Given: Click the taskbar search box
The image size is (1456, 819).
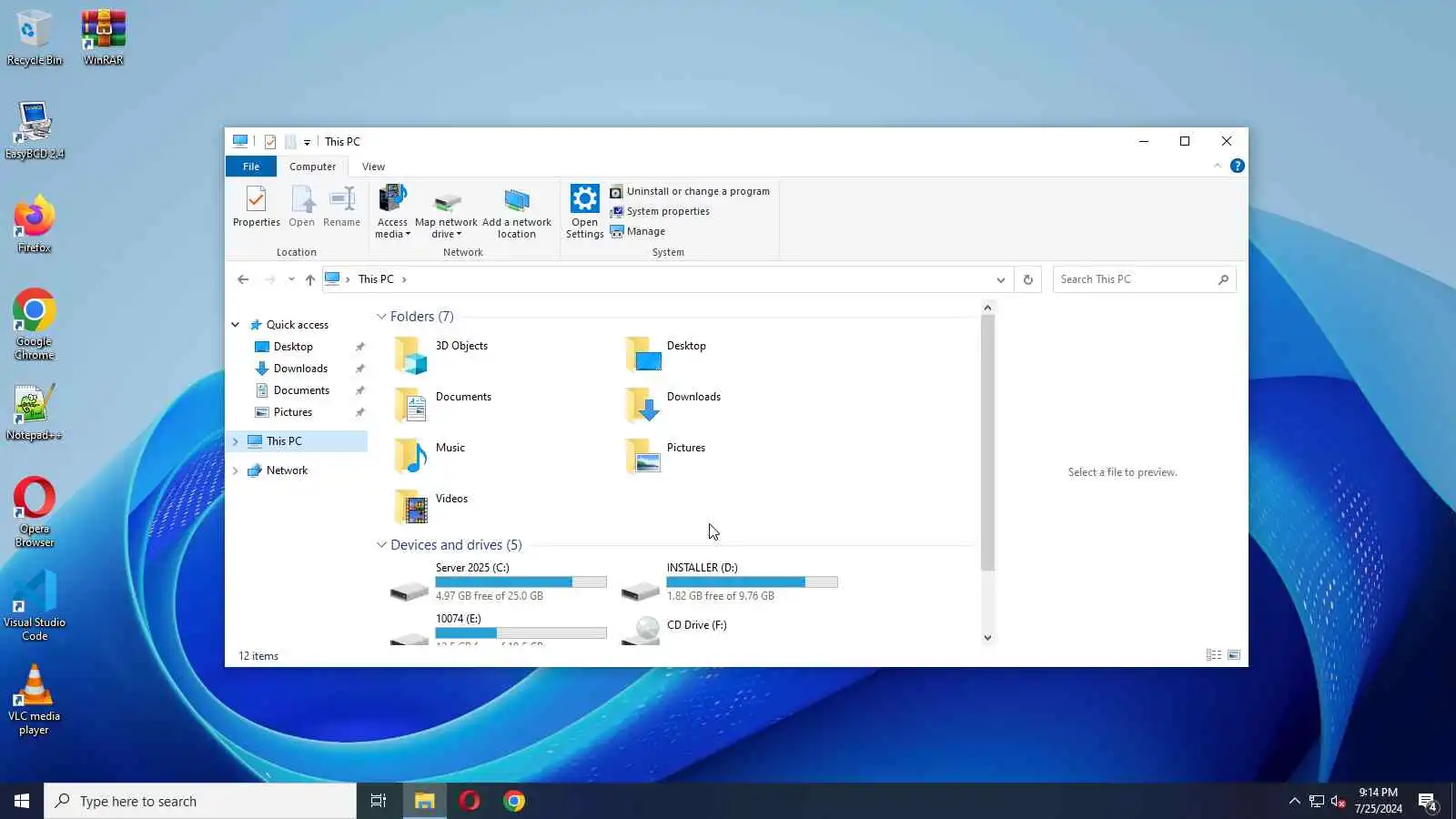Looking at the screenshot, I should 200,801.
